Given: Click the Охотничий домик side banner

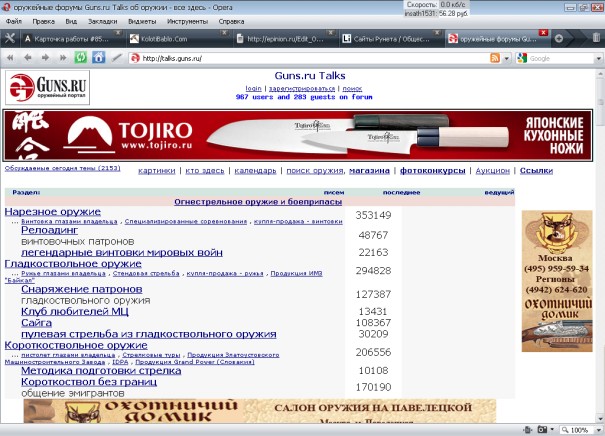Looking at the screenshot, I should [557, 281].
